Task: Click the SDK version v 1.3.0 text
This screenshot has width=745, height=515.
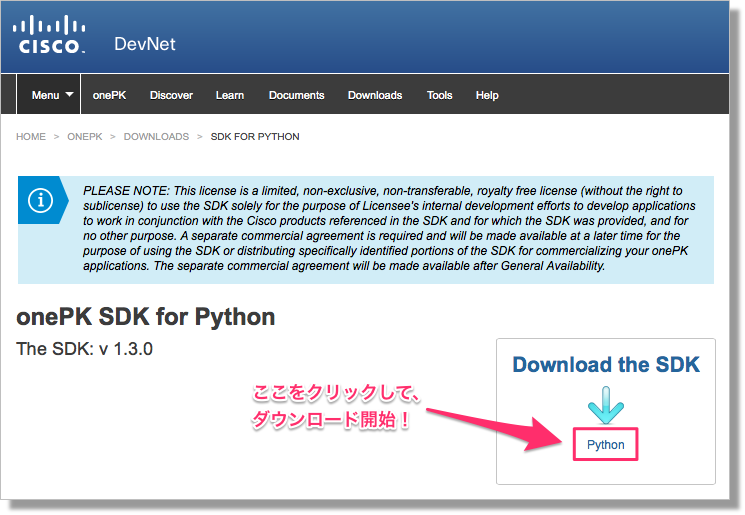Action: tap(85, 349)
